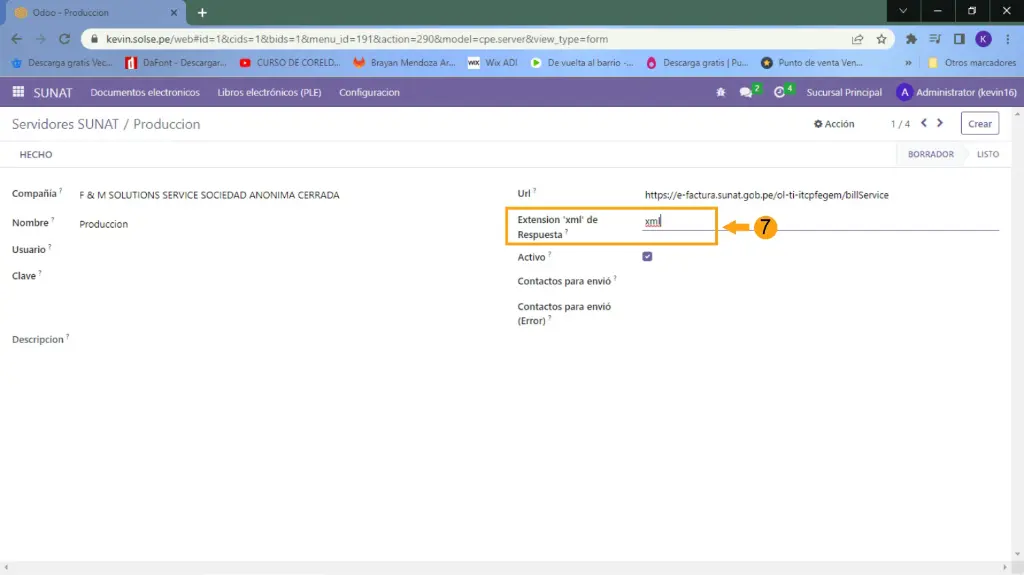This screenshot has height=575, width=1024.
Task: View the site lock information icon
Action: pyautogui.click(x=95, y=39)
